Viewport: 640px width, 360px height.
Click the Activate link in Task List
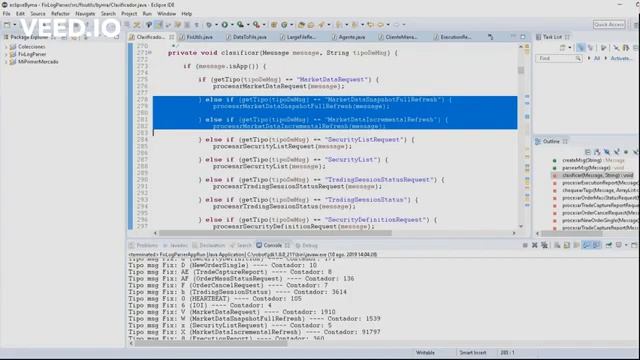point(621,58)
